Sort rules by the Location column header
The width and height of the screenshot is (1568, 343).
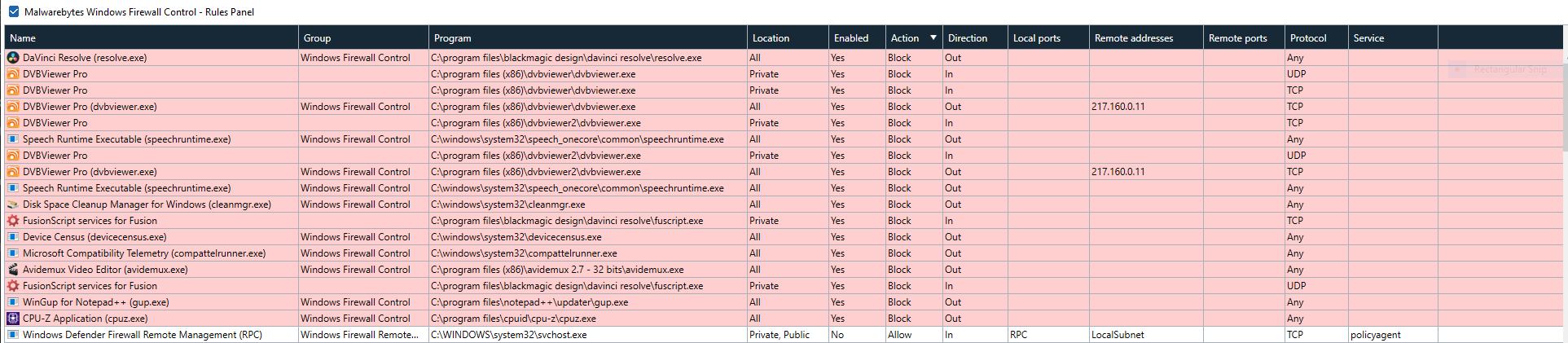pyautogui.click(x=788, y=38)
